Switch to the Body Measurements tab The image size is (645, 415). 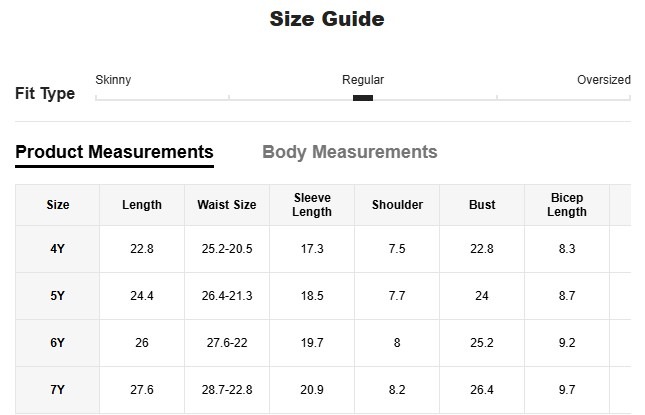349,152
